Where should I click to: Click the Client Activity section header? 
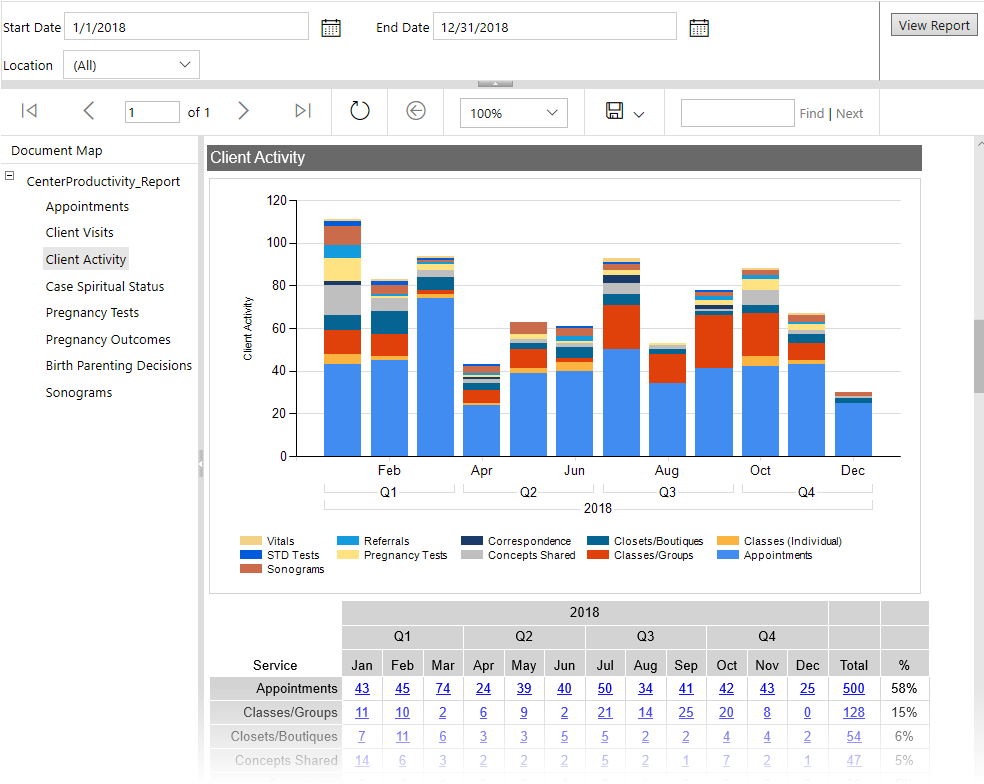pyautogui.click(x=564, y=158)
